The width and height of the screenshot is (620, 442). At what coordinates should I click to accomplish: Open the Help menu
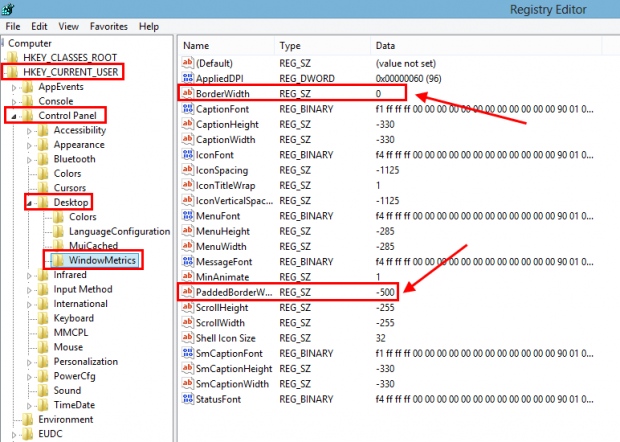pyautogui.click(x=149, y=26)
